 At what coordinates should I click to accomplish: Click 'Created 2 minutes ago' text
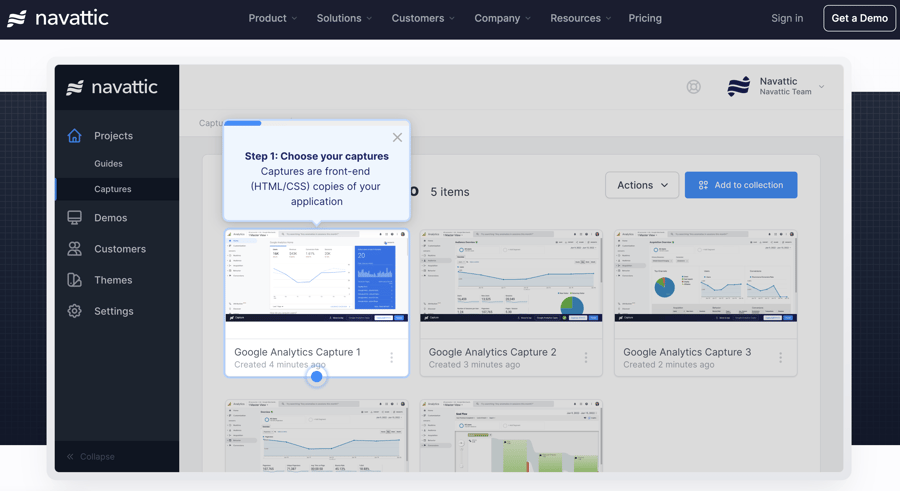(669, 365)
